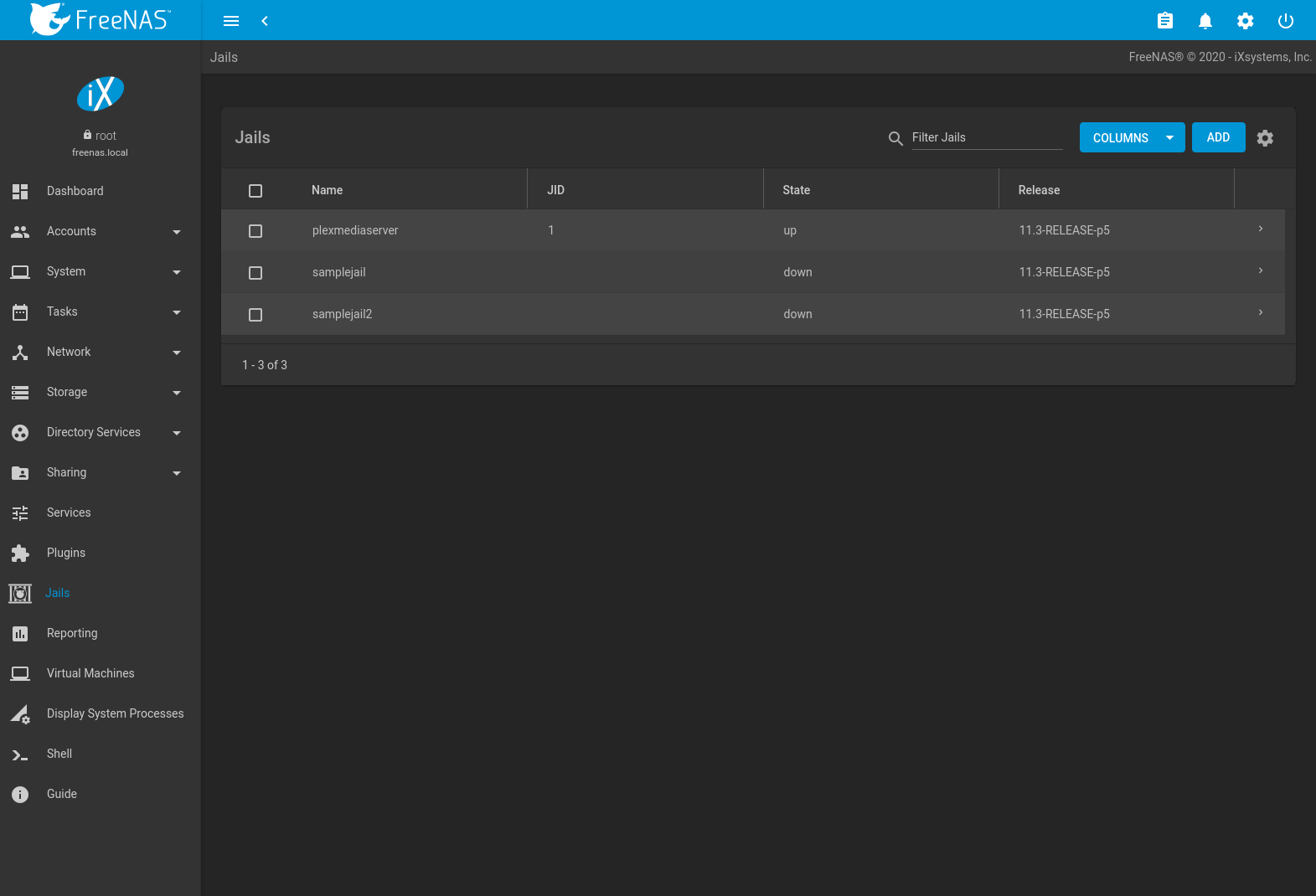1316x896 pixels.
Task: Open the clipboard task manager icon
Action: pyautogui.click(x=1164, y=21)
